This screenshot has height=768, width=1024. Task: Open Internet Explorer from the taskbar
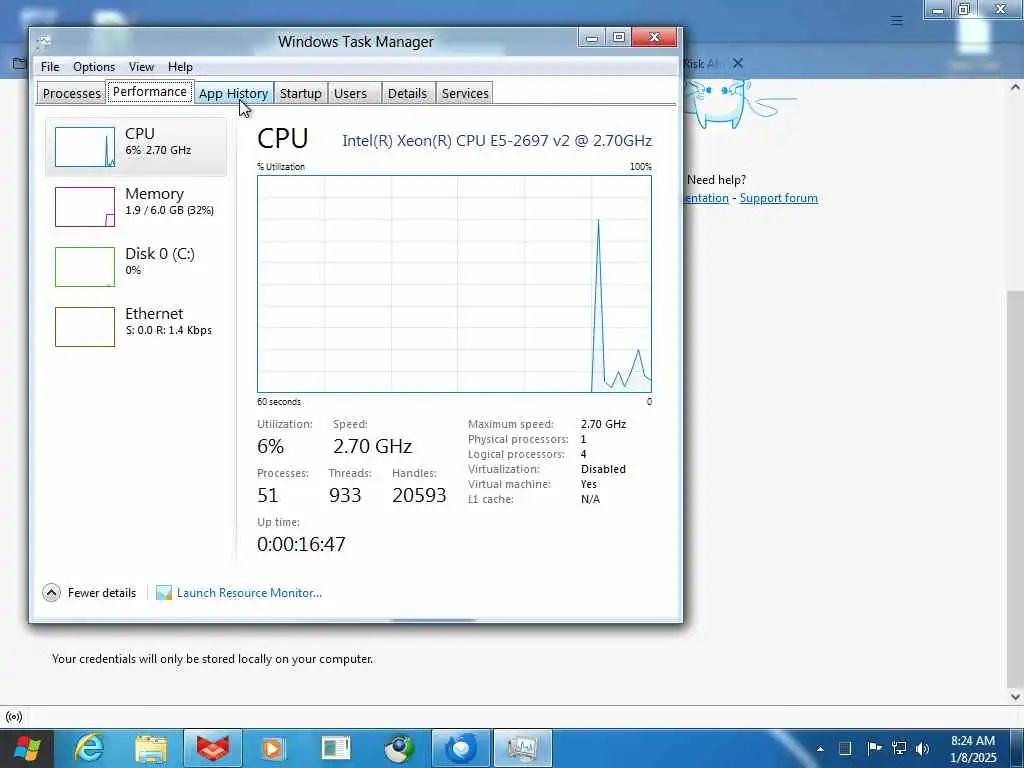[88, 748]
